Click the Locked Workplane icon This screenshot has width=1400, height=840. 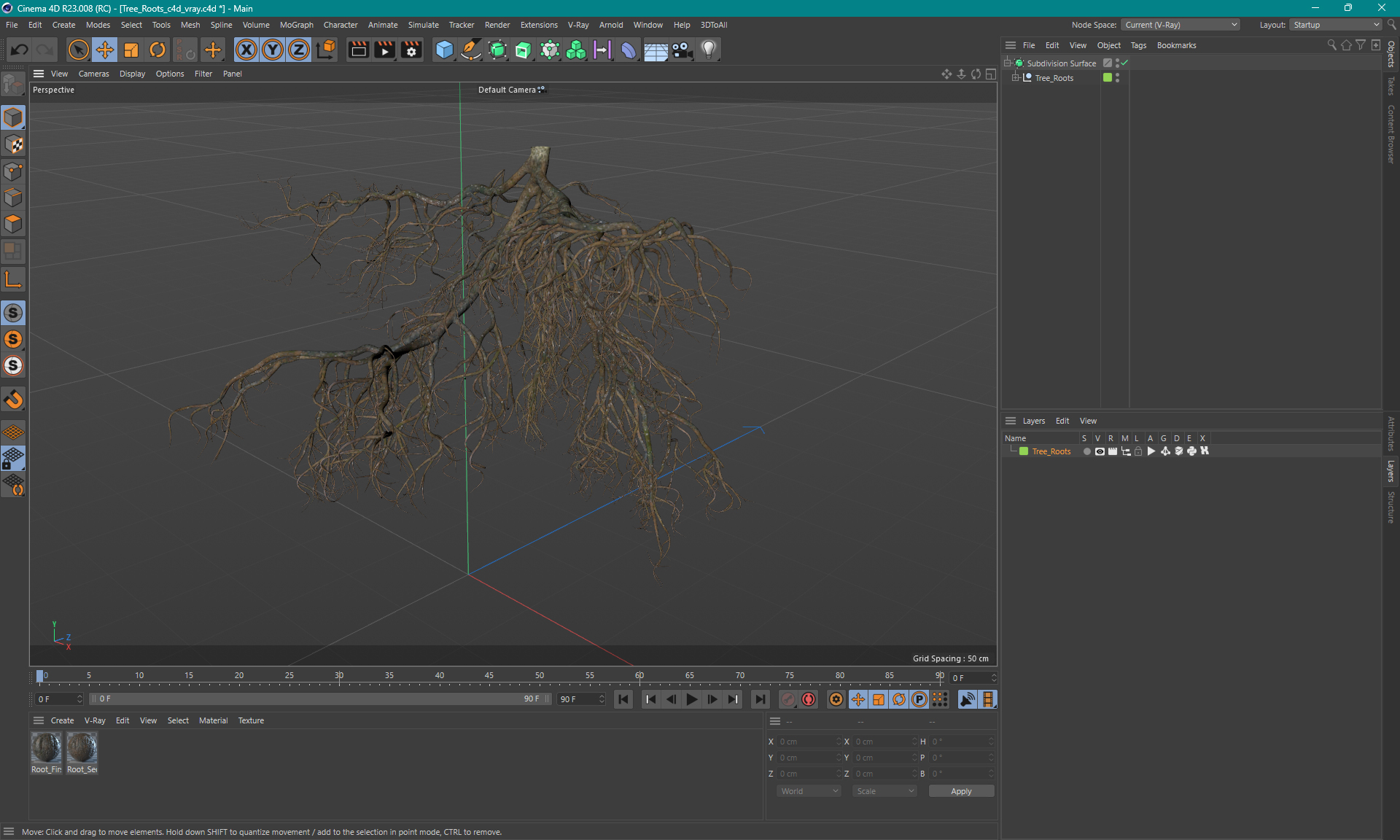coord(13,459)
